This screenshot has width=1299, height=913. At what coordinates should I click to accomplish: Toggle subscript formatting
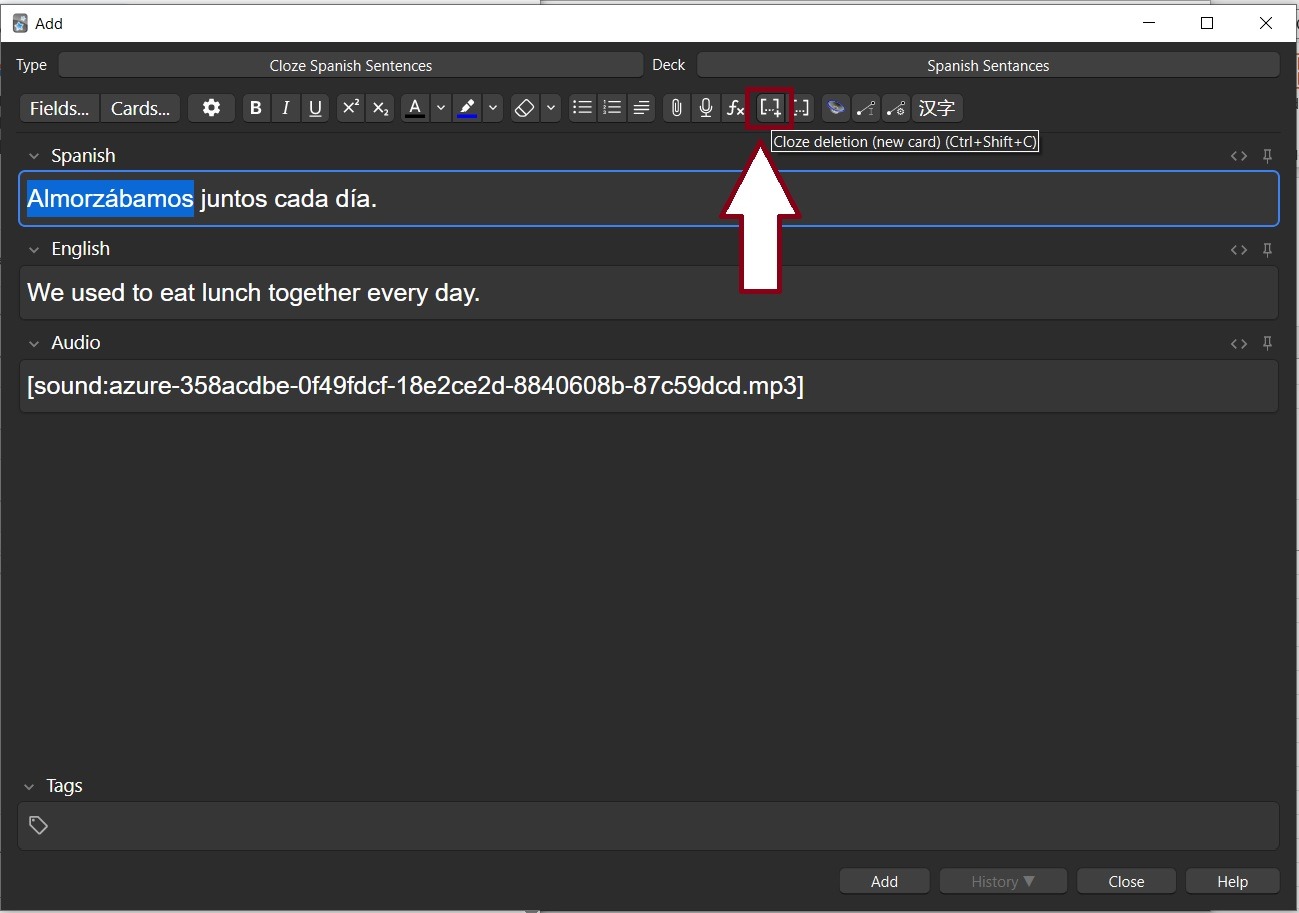380,108
